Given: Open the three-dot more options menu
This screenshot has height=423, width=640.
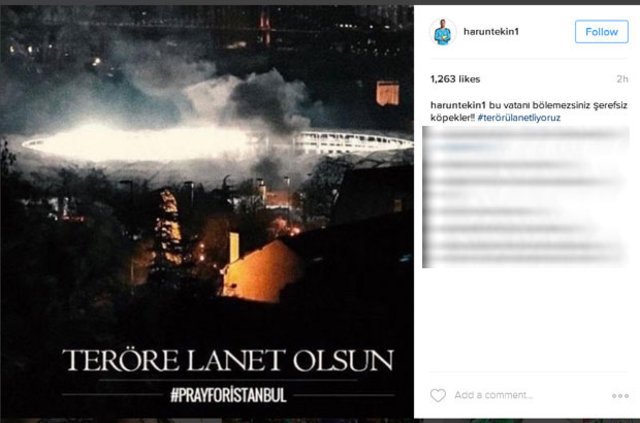Looking at the screenshot, I should [x=620, y=396].
